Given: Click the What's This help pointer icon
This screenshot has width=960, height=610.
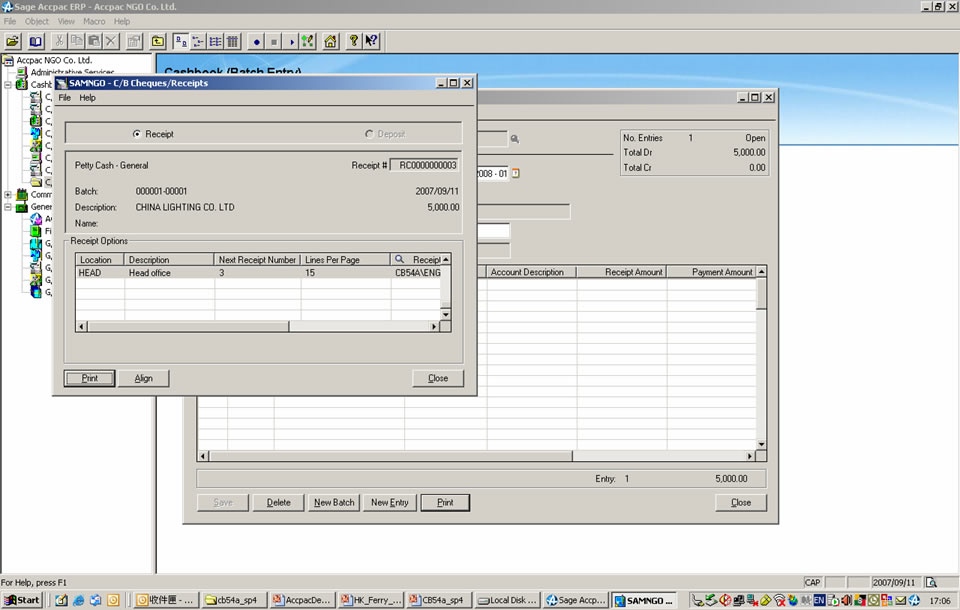Looking at the screenshot, I should [x=371, y=41].
